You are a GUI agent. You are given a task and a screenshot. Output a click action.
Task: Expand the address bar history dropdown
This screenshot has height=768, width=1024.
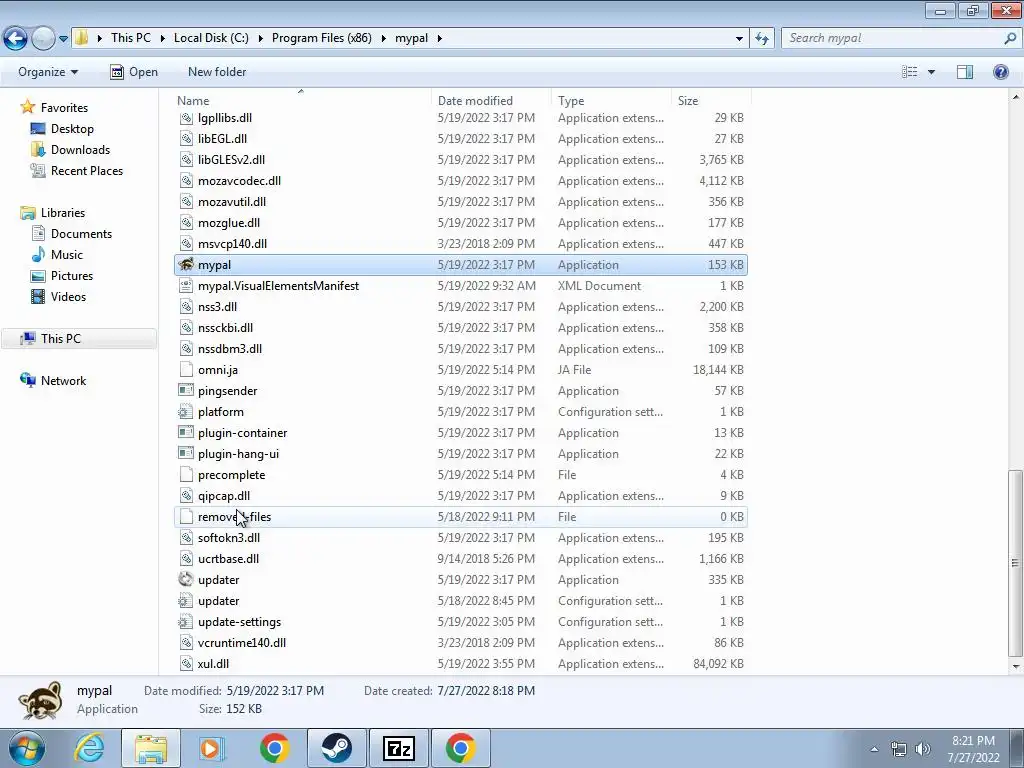[x=739, y=39]
